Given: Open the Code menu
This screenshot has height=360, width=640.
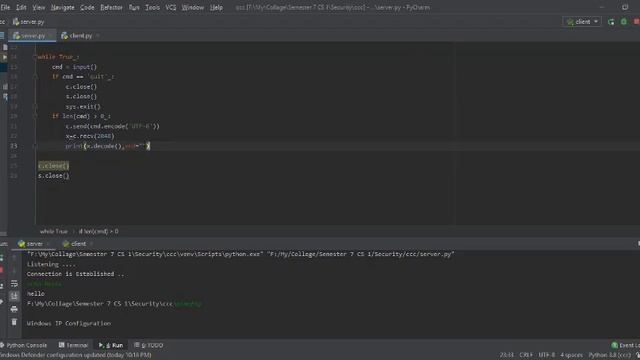Looking at the screenshot, I should [x=87, y=7].
